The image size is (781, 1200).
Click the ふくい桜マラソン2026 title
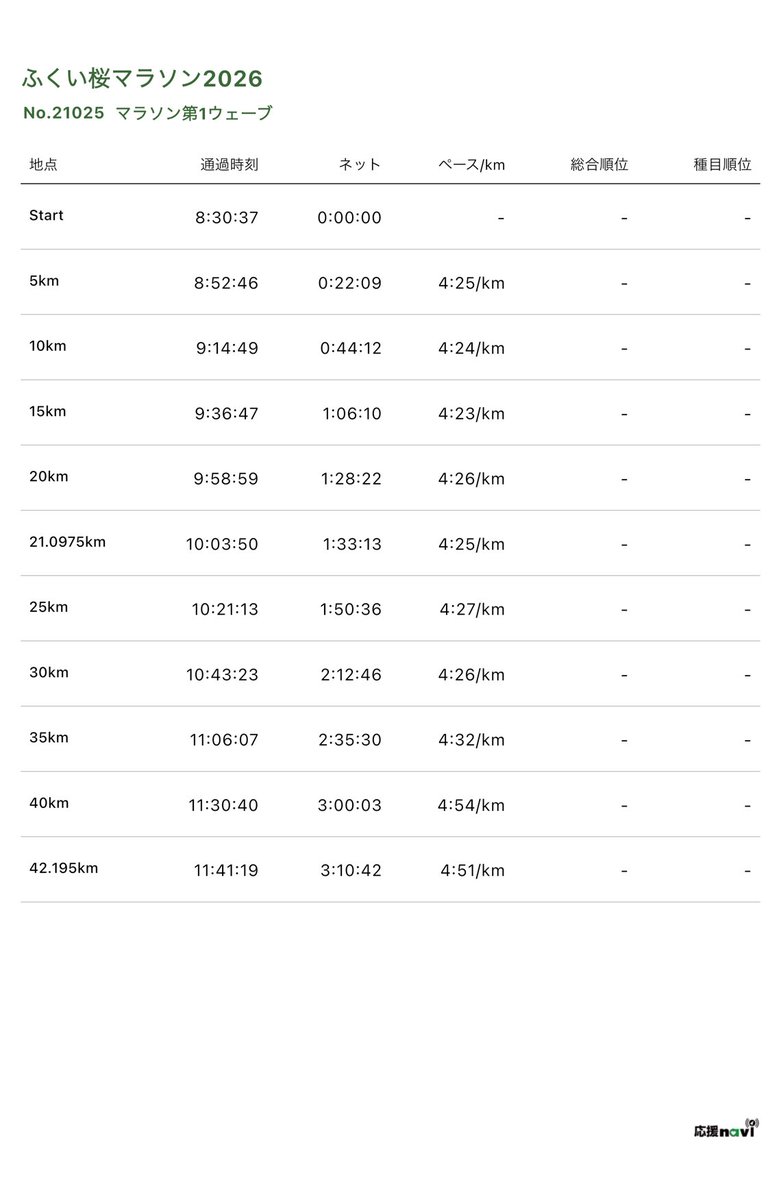pos(143,79)
